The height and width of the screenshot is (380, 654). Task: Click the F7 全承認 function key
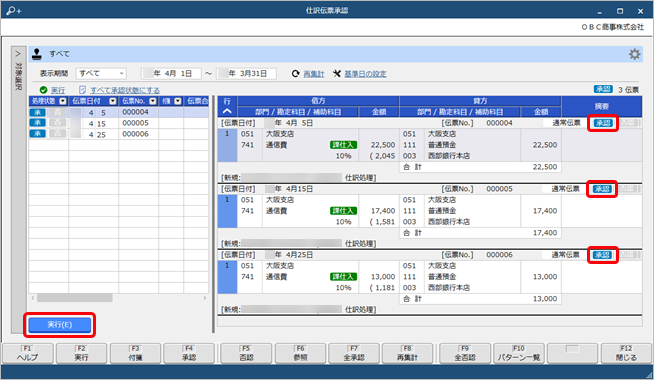pyautogui.click(x=354, y=353)
